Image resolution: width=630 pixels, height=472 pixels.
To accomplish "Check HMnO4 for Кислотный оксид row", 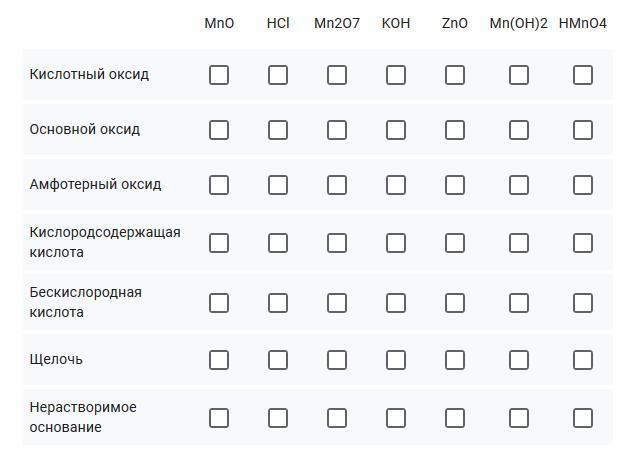I will point(583,75).
